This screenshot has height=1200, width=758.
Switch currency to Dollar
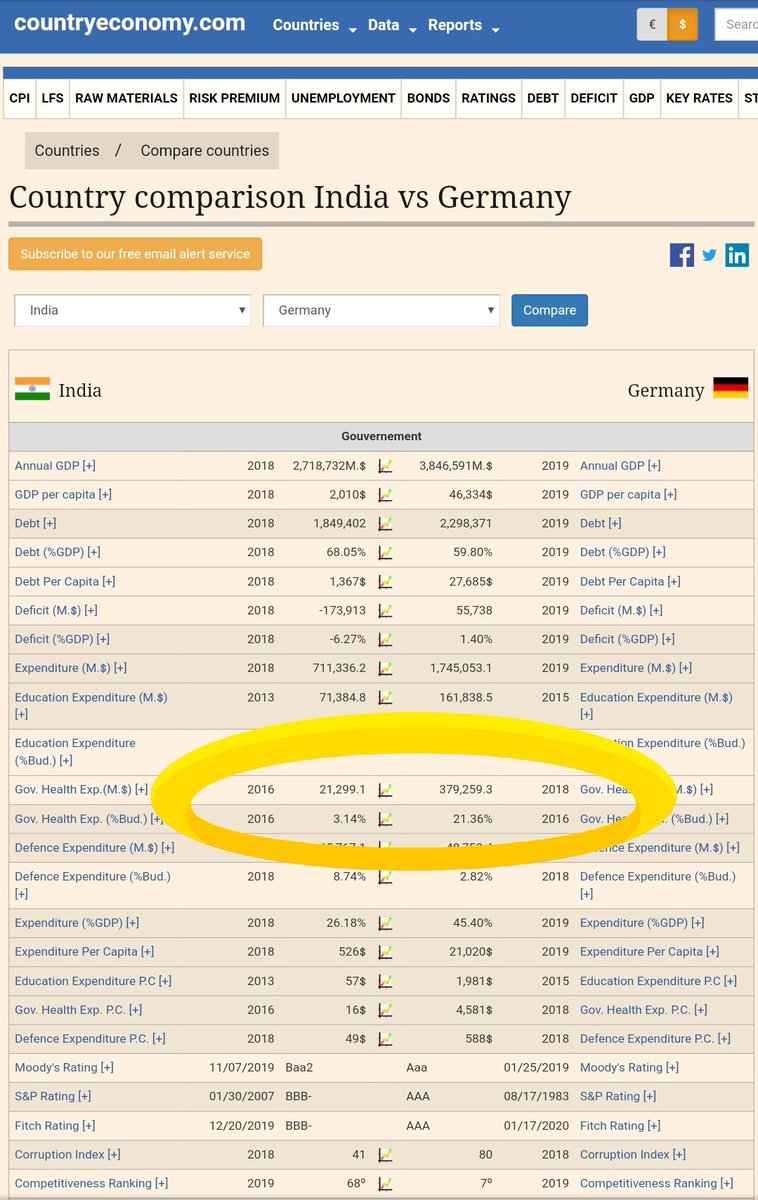[x=682, y=25]
